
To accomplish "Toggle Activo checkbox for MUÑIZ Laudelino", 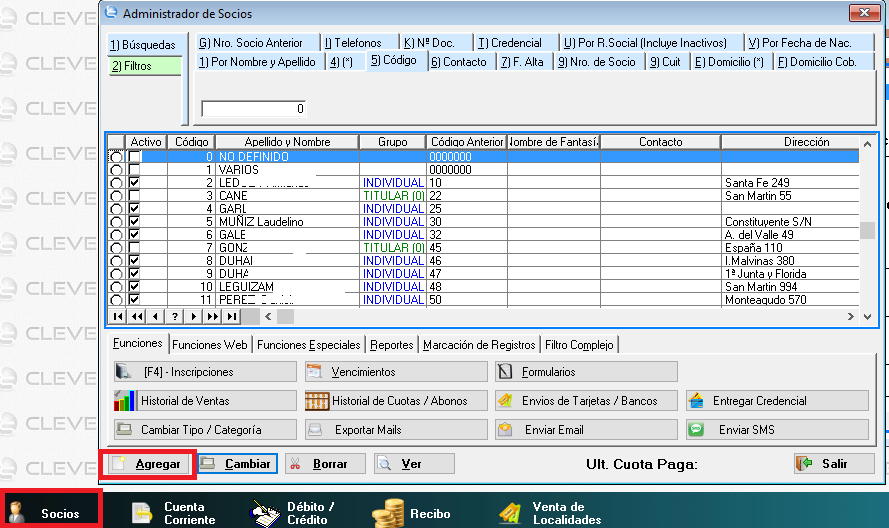I will (134, 222).
